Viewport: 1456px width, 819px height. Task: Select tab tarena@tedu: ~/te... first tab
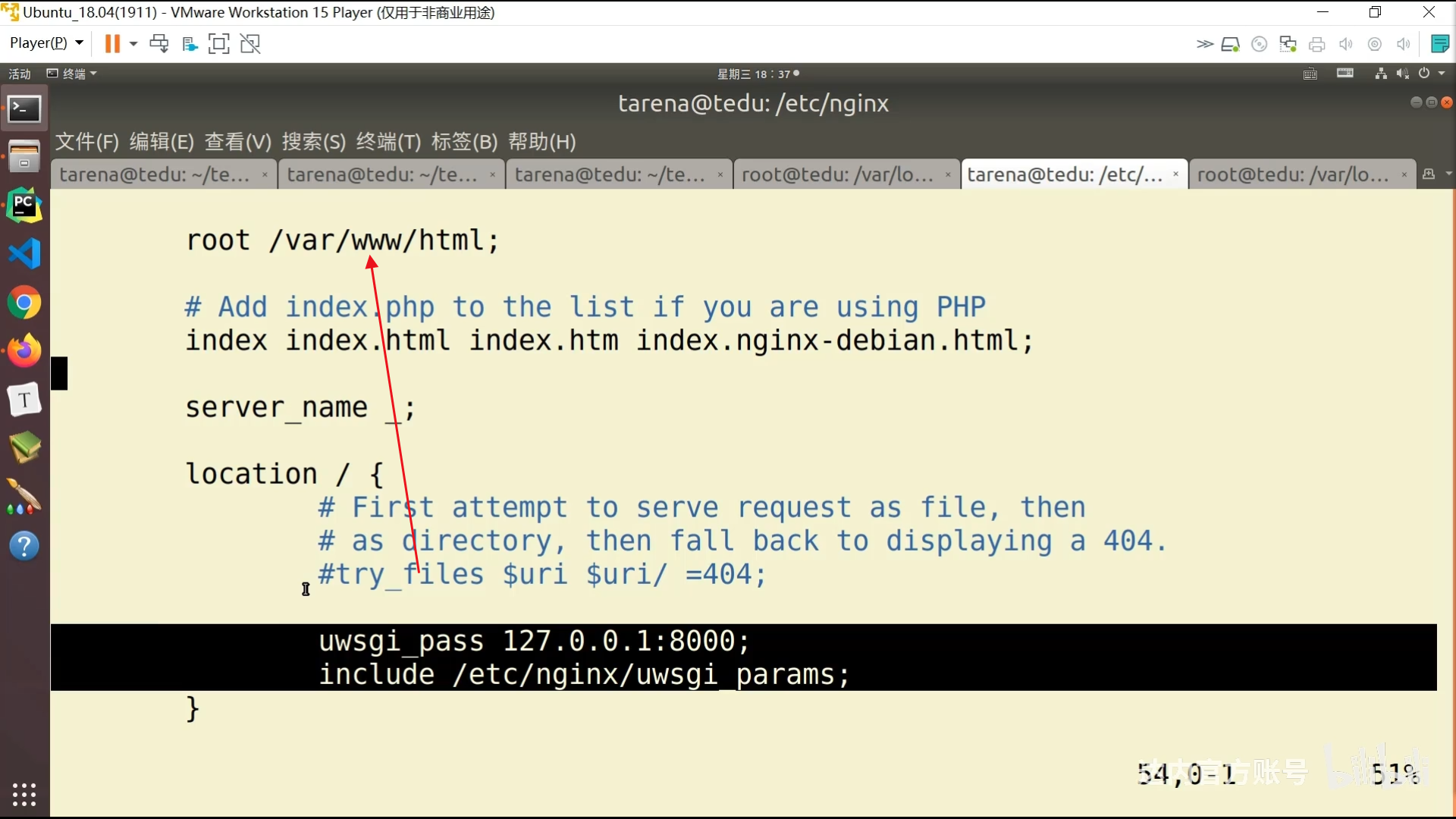pyautogui.click(x=155, y=174)
